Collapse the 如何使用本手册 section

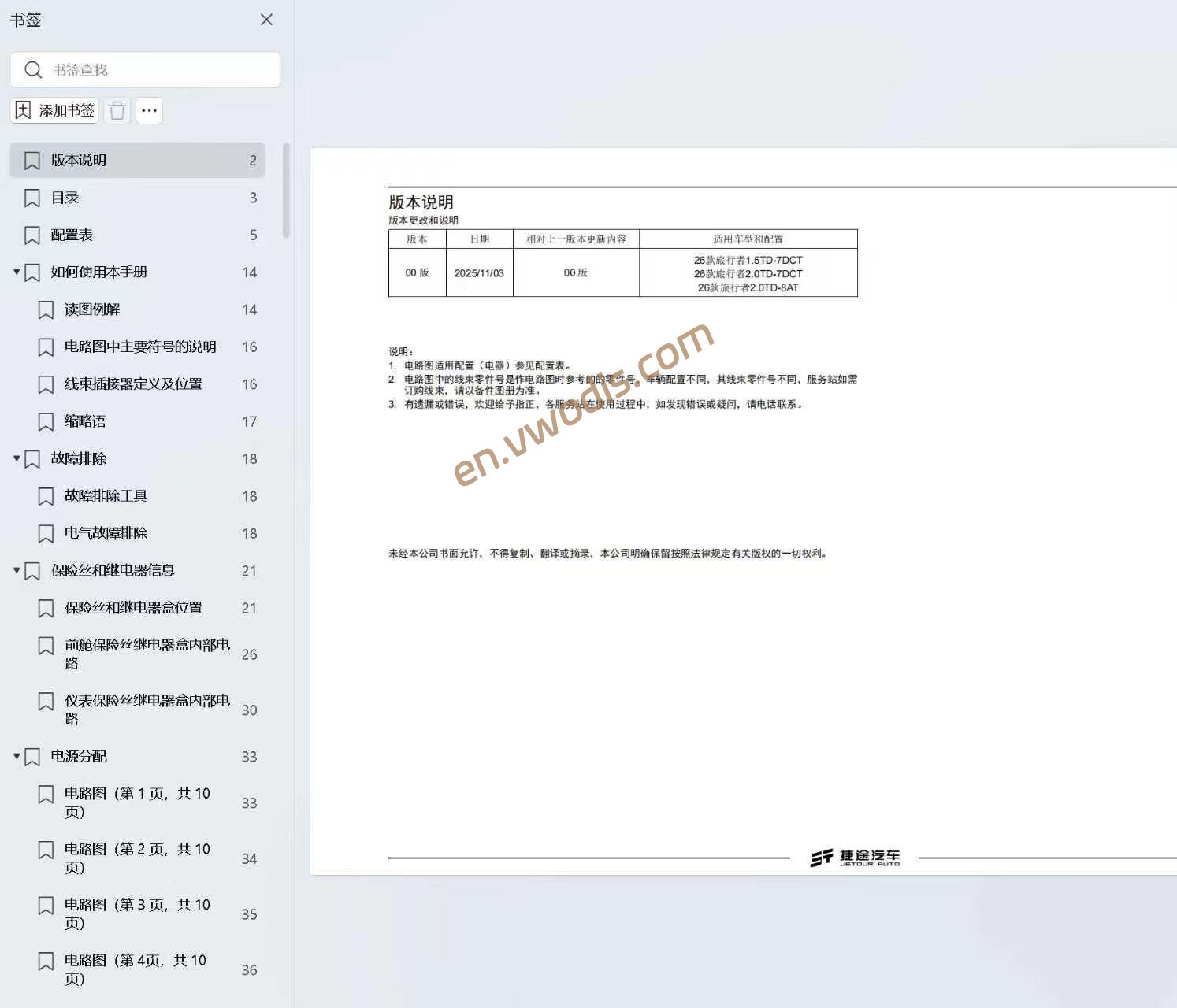pyautogui.click(x=17, y=272)
